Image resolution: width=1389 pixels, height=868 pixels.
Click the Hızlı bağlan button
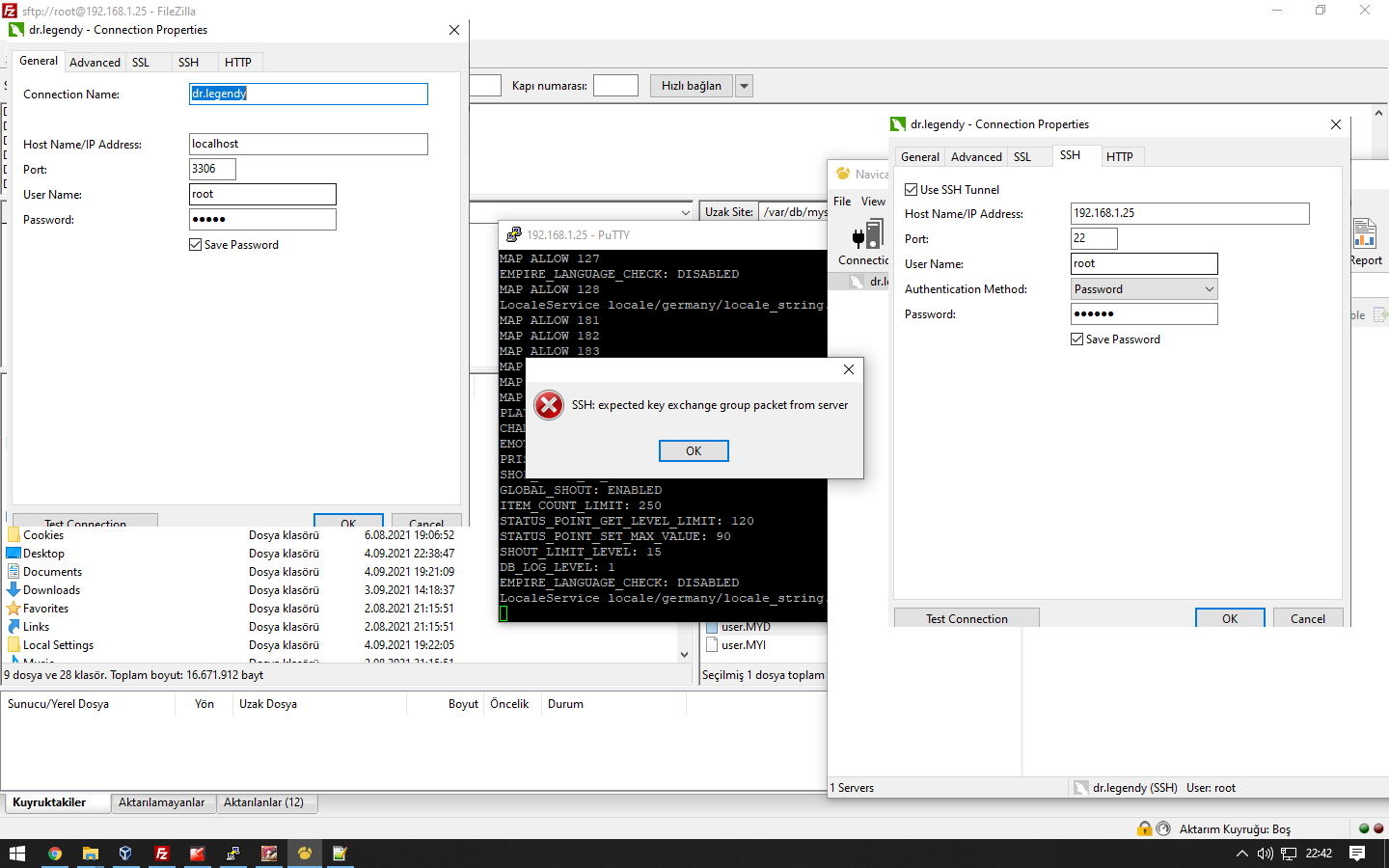692,86
